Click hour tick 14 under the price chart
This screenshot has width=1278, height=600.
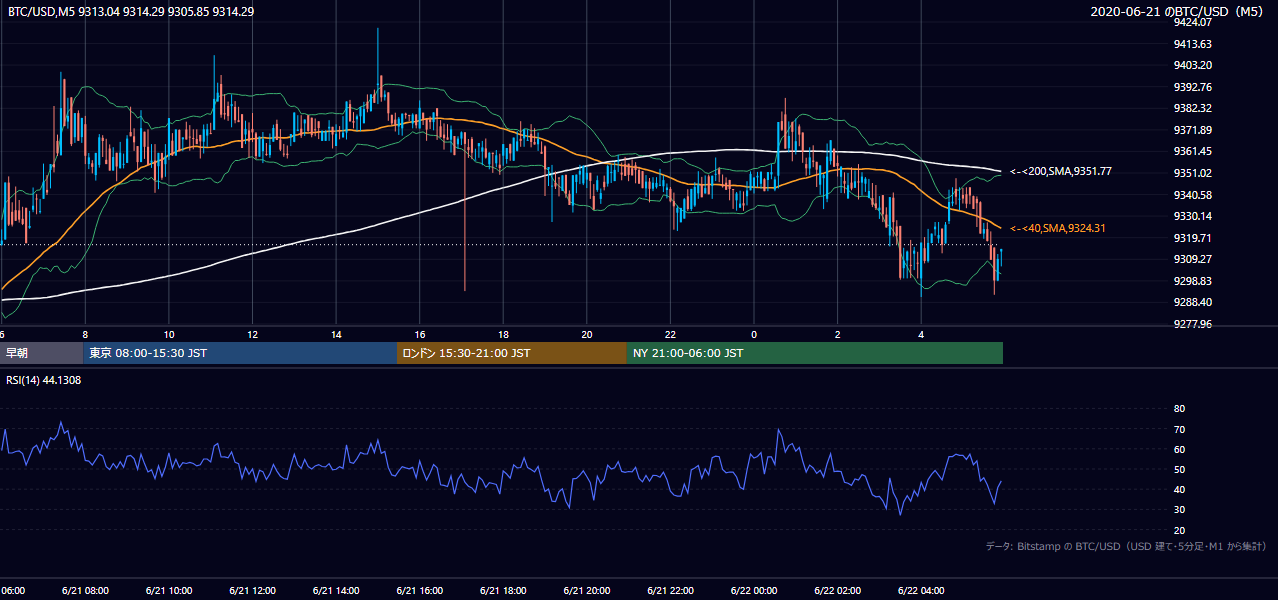pyautogui.click(x=336, y=335)
